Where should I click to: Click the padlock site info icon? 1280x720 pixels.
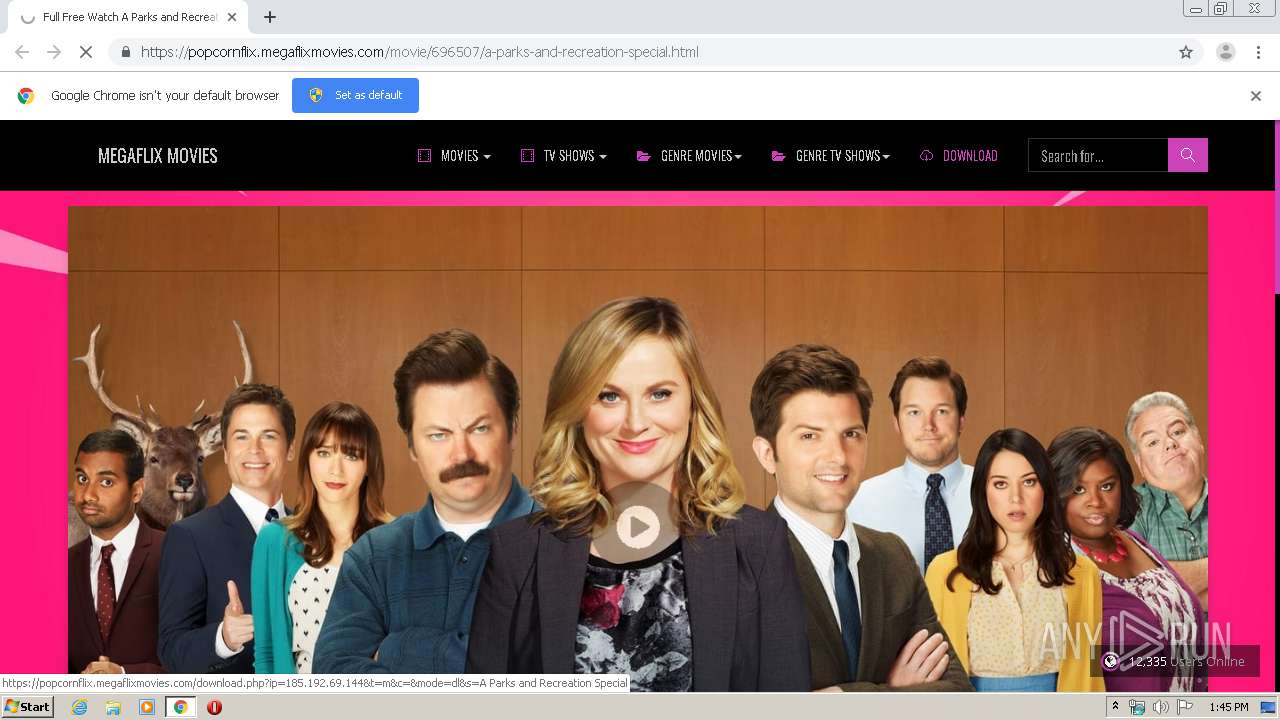pos(125,52)
